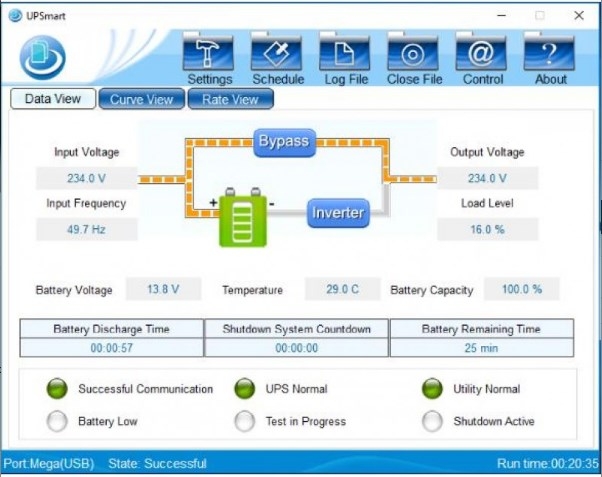The height and width of the screenshot is (477, 602).
Task: Open the Control @ icon
Action: [x=482, y=54]
